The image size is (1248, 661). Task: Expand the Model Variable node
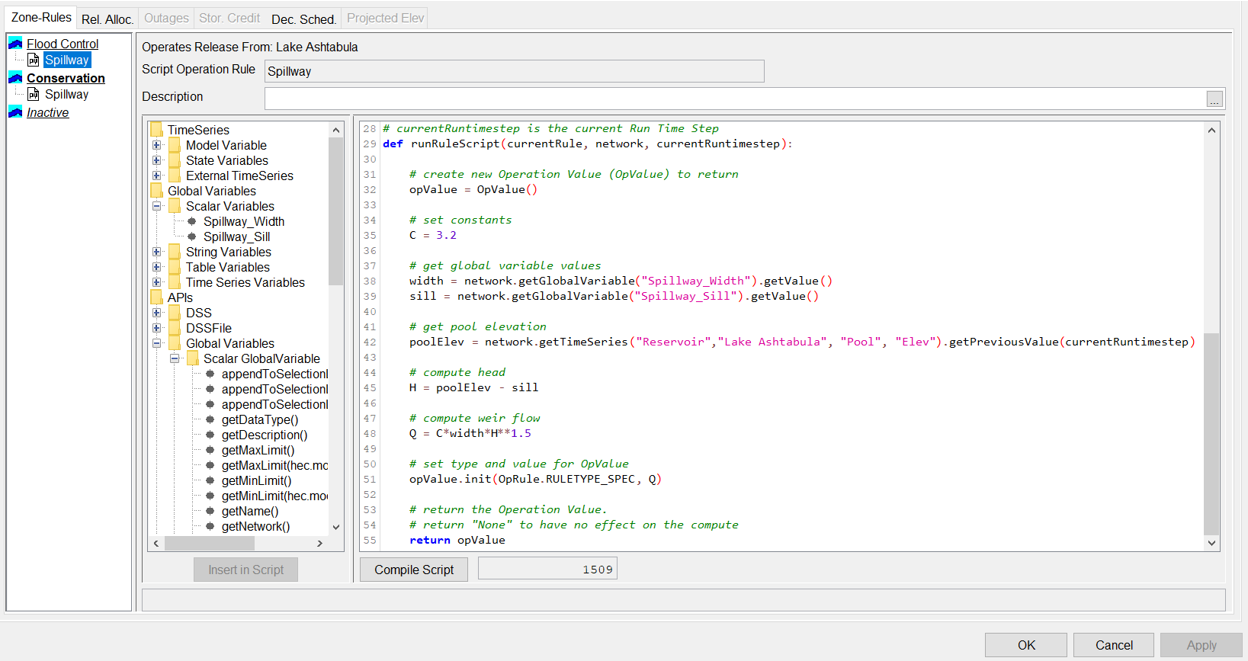[157, 146]
